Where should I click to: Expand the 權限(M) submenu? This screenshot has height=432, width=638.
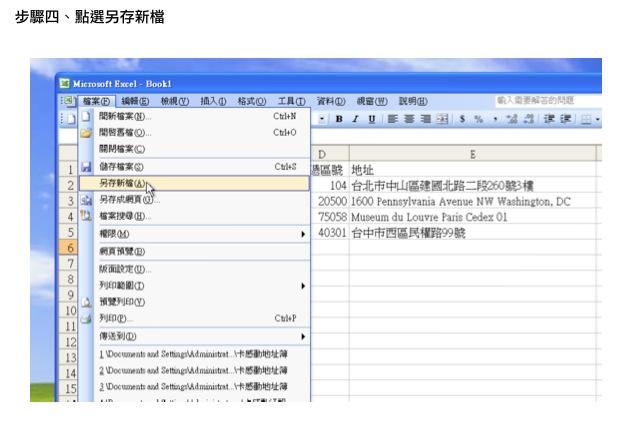pos(194,234)
